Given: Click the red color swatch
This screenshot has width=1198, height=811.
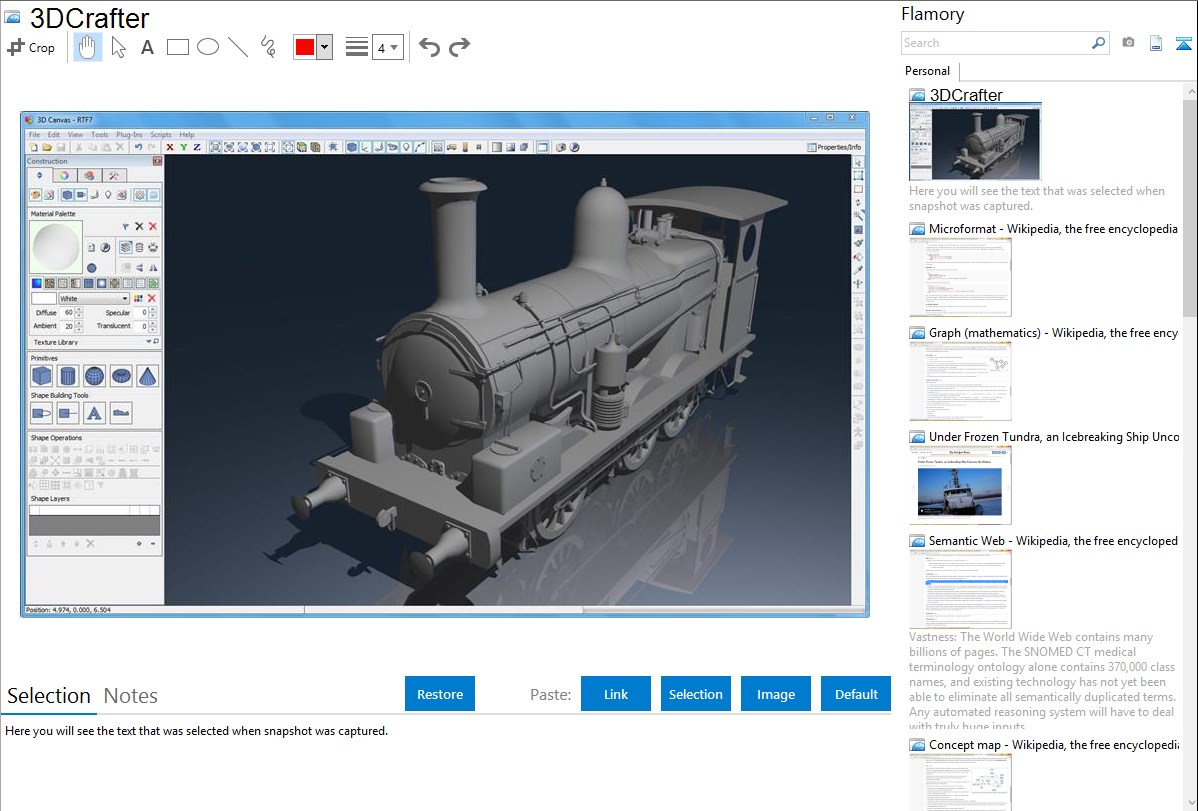Looking at the screenshot, I should [x=305, y=47].
